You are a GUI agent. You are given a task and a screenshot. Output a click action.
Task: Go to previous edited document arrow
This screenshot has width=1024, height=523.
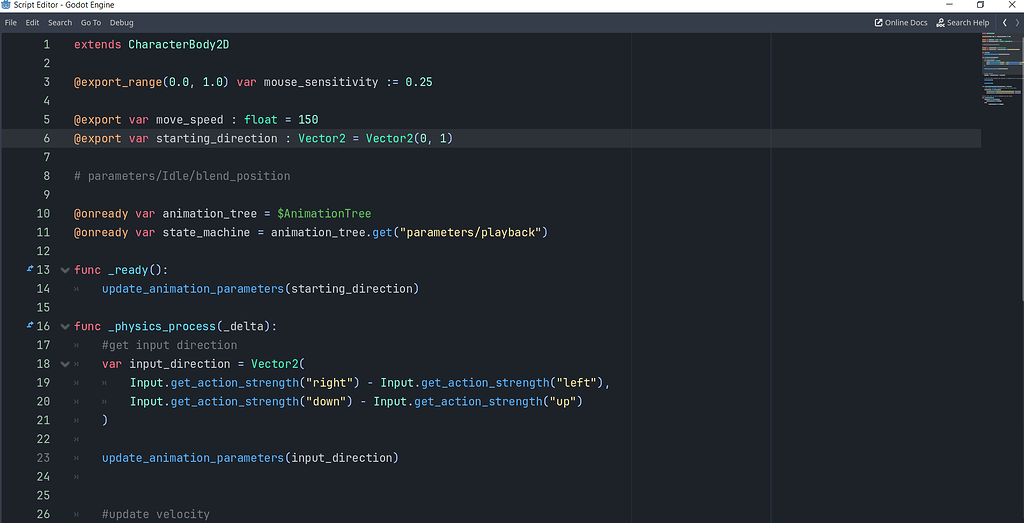click(x=1004, y=23)
